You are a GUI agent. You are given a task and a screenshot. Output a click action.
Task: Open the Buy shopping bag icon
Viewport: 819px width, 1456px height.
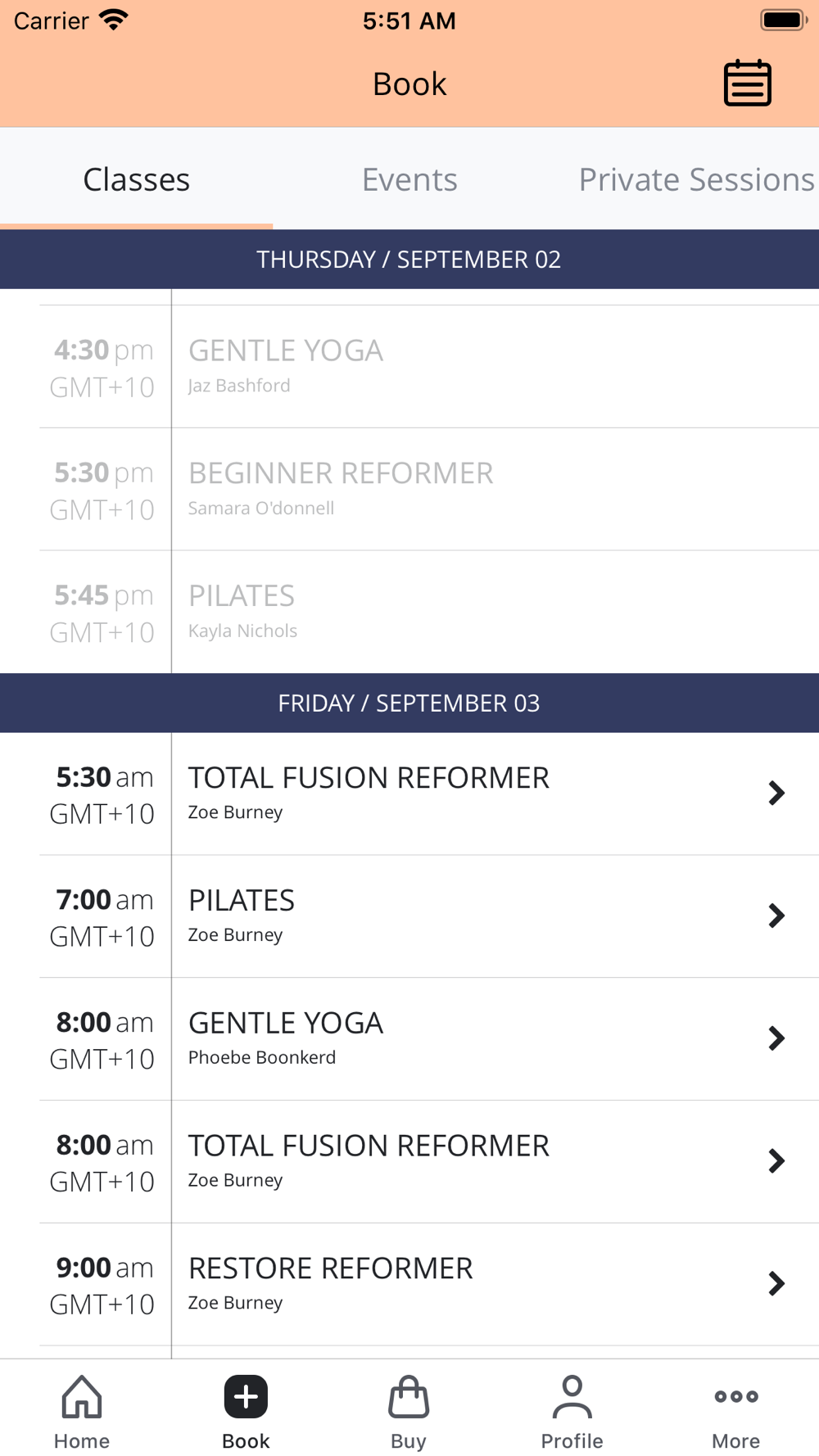click(x=409, y=1396)
